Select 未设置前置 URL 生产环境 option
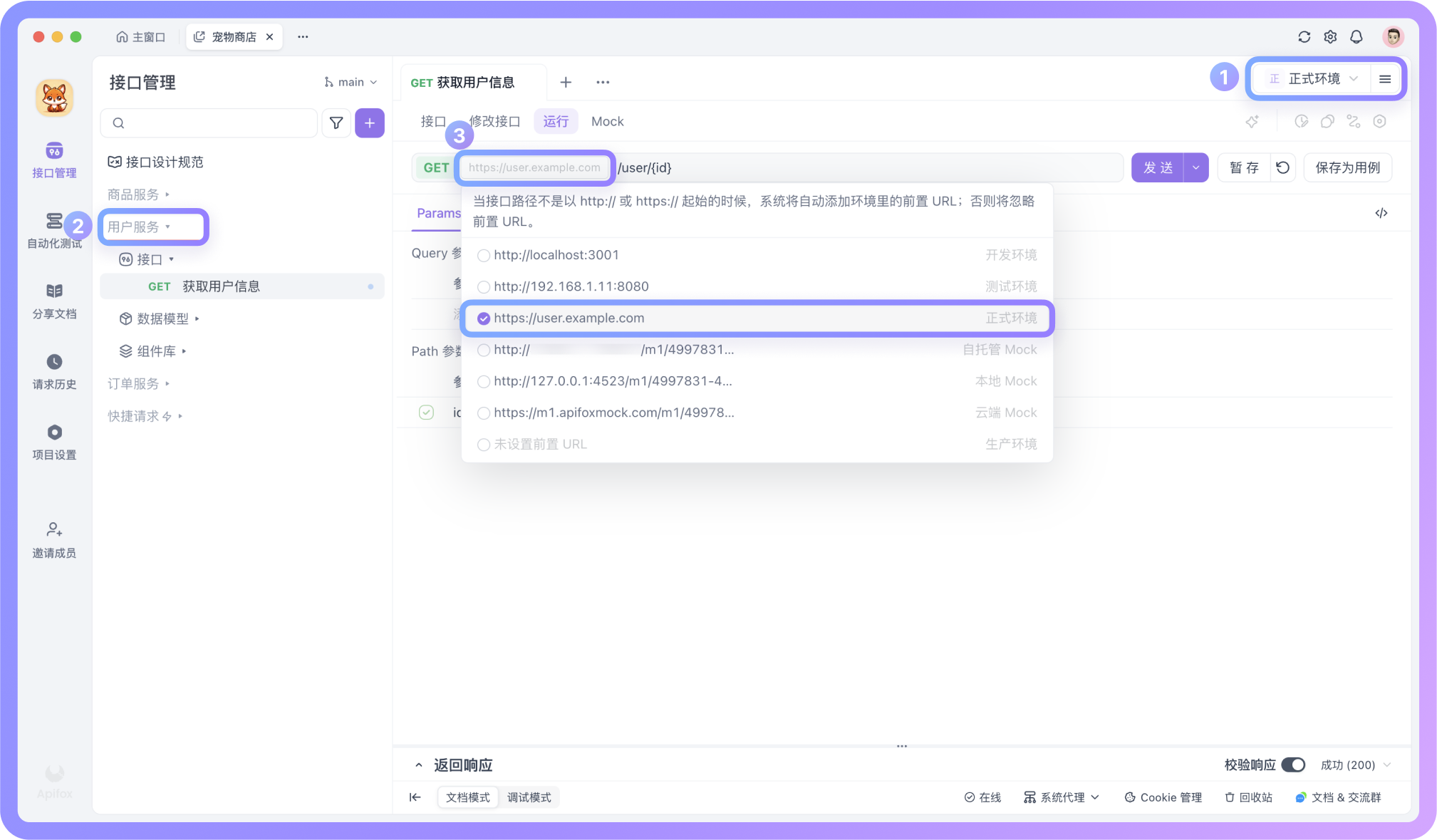The width and height of the screenshot is (1437, 840). 757,444
